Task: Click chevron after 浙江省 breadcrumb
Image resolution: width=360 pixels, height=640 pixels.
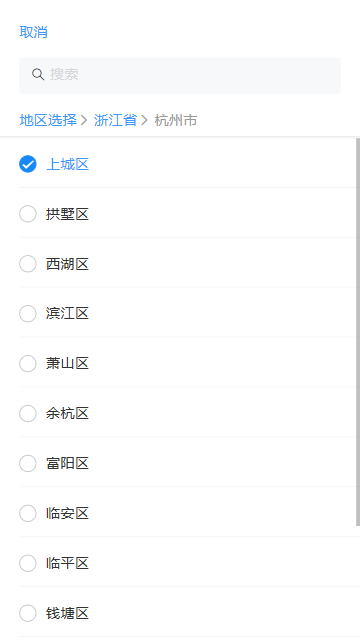Action: pos(144,120)
